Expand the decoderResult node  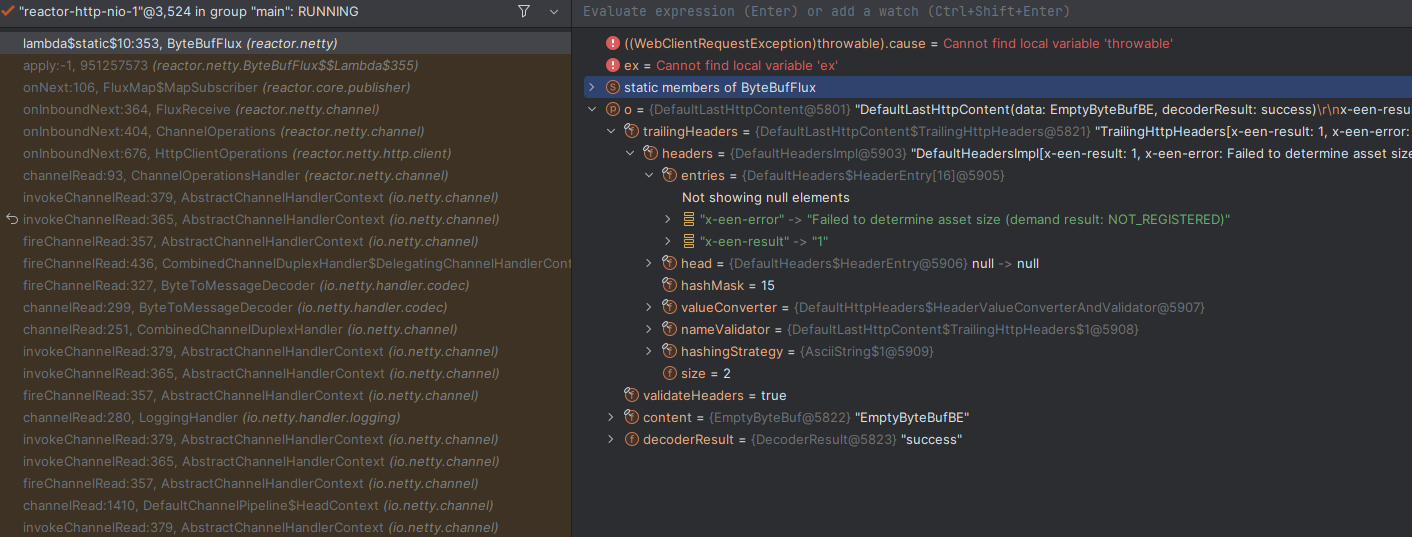[611, 440]
